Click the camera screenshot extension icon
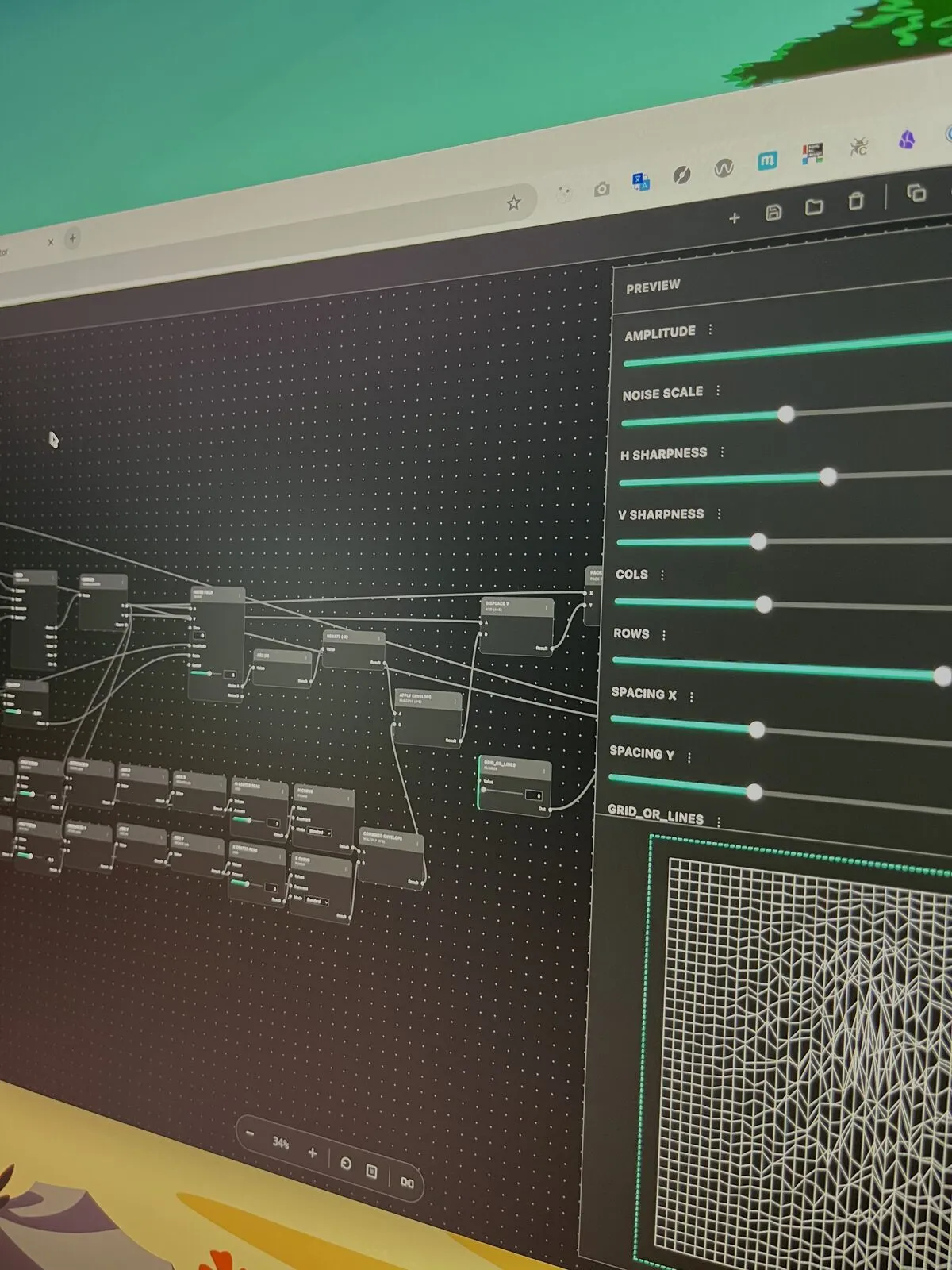The height and width of the screenshot is (1270, 952). click(x=601, y=189)
